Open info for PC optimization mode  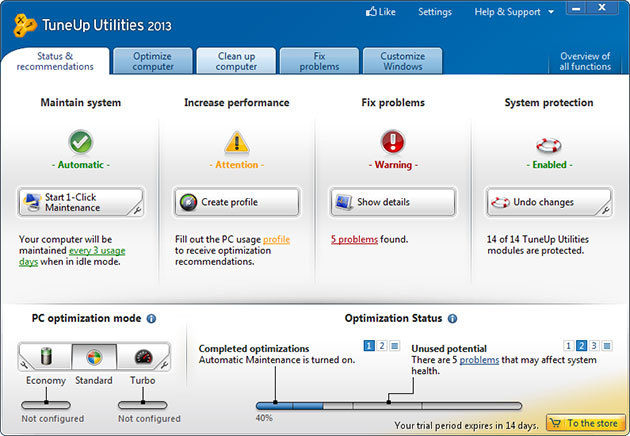pyautogui.click(x=151, y=319)
